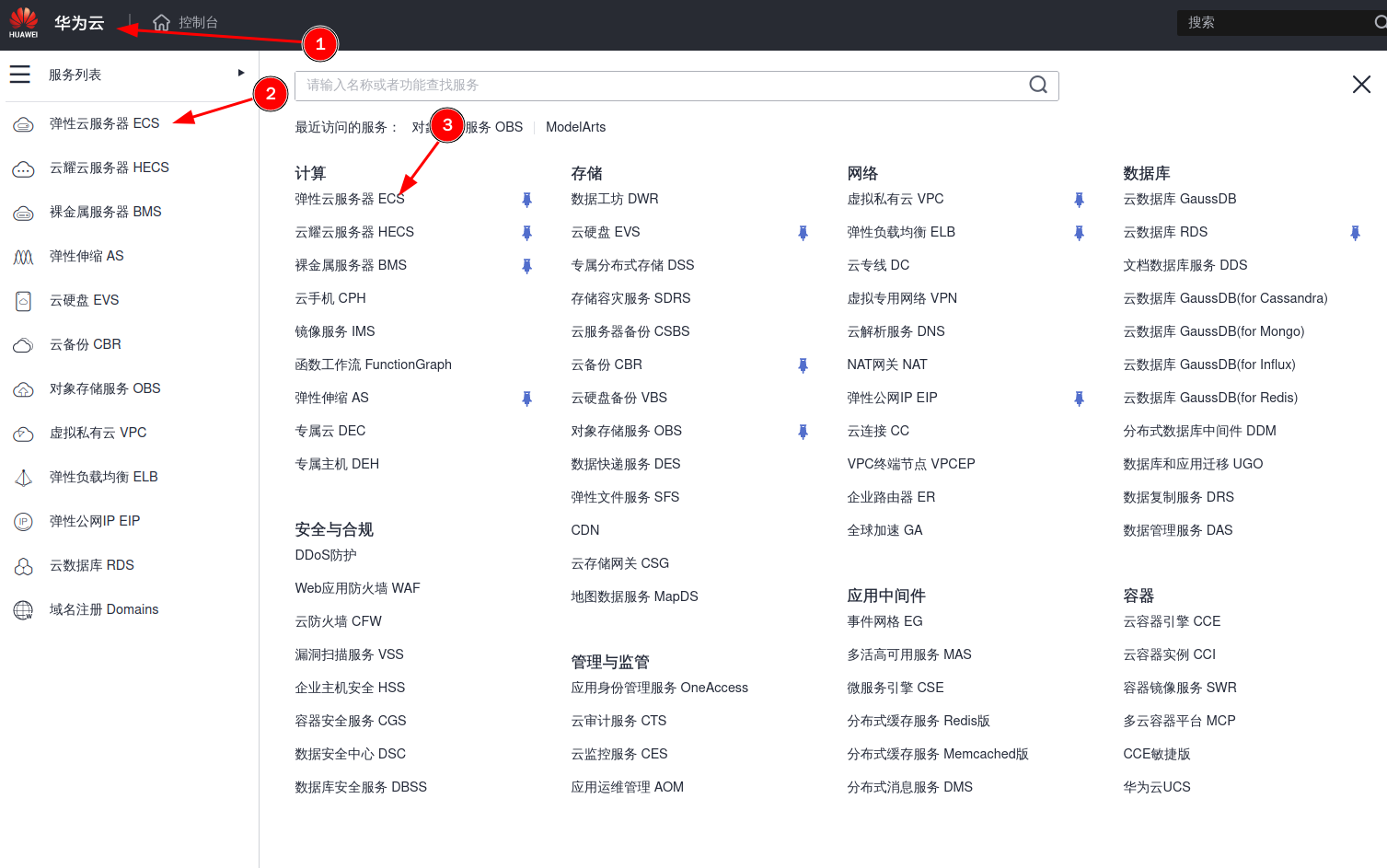Close the service list with the X icon
Screen dimensions: 1387x868
tap(1361, 83)
